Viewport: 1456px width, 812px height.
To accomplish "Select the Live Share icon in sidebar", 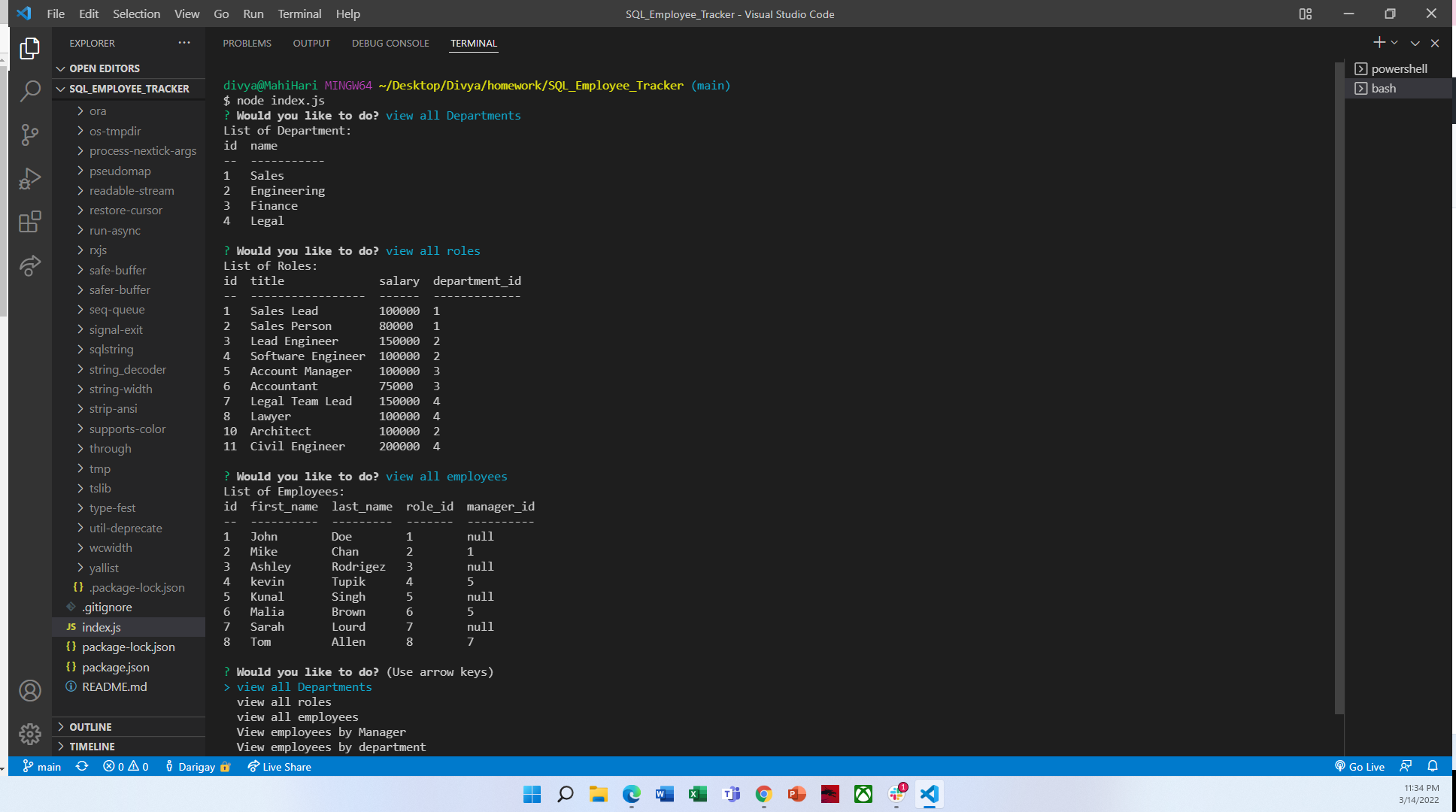I will pyautogui.click(x=30, y=266).
